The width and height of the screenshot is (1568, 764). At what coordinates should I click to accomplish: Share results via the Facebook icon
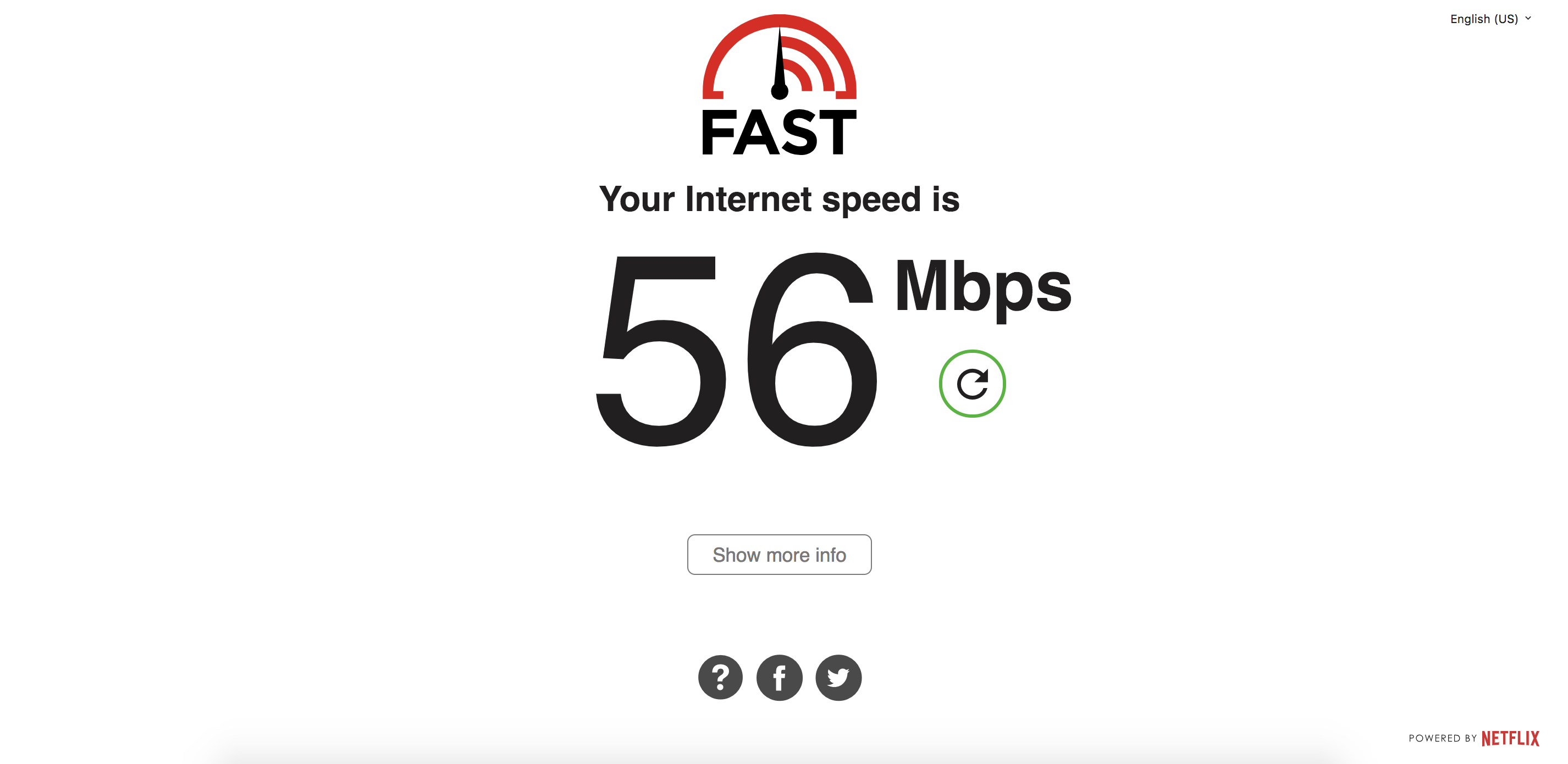pos(779,677)
